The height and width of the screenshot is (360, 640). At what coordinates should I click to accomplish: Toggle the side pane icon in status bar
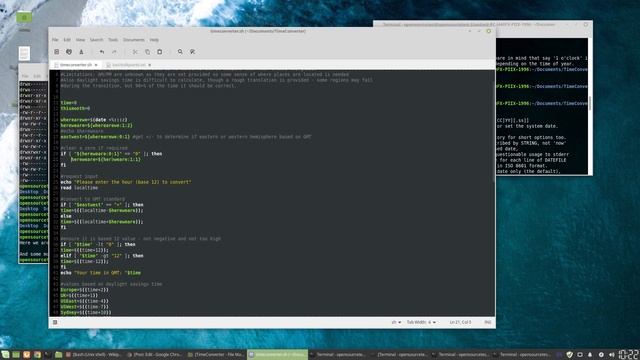click(55, 322)
